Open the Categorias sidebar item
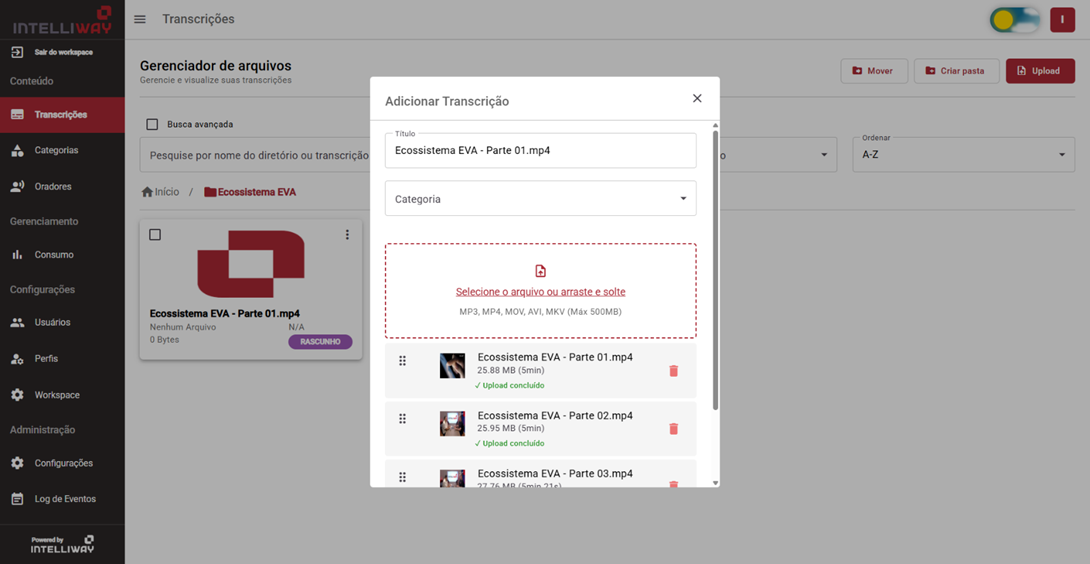This screenshot has height=564, width=1090. (x=56, y=150)
